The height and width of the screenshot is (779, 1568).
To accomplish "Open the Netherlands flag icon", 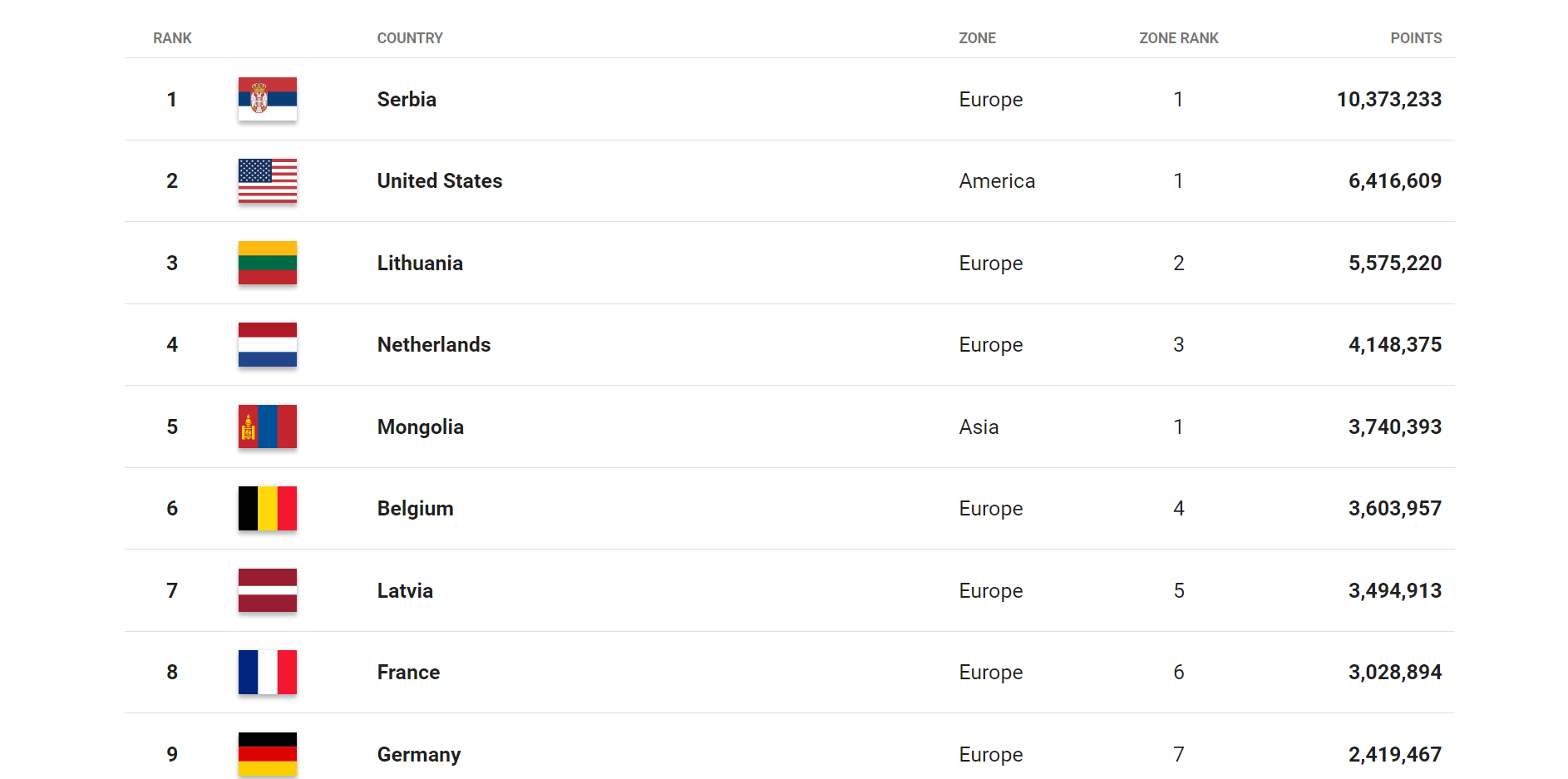I will [x=268, y=344].
